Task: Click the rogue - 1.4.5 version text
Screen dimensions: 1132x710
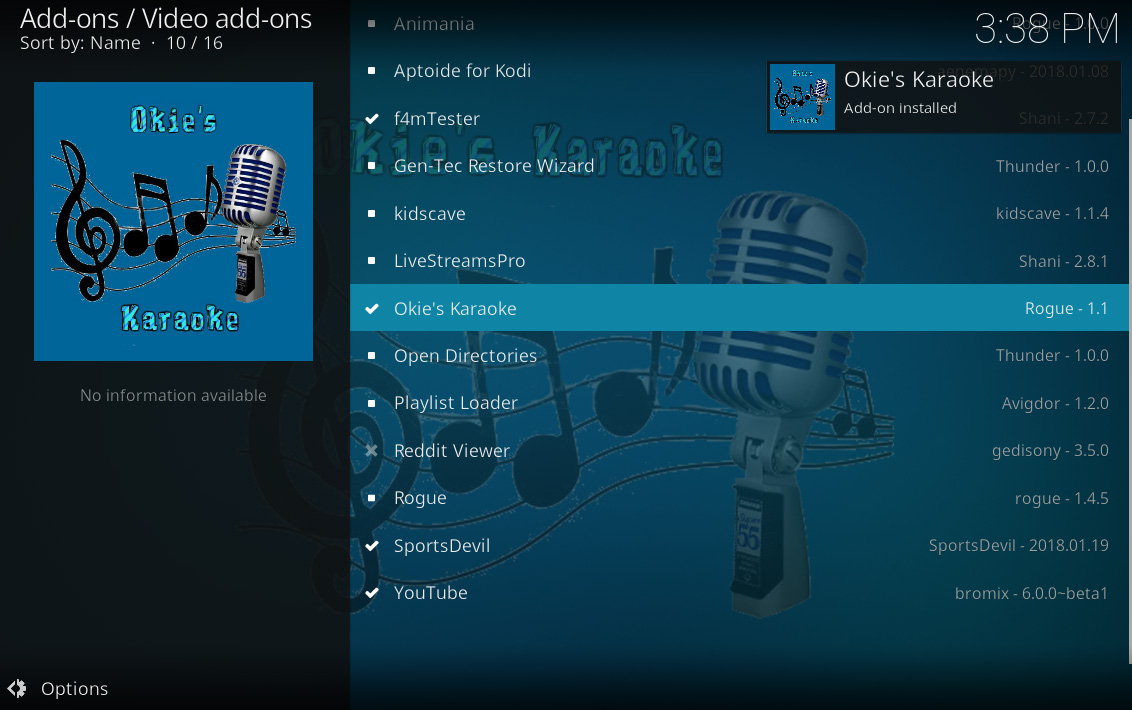Action: 1061,498
